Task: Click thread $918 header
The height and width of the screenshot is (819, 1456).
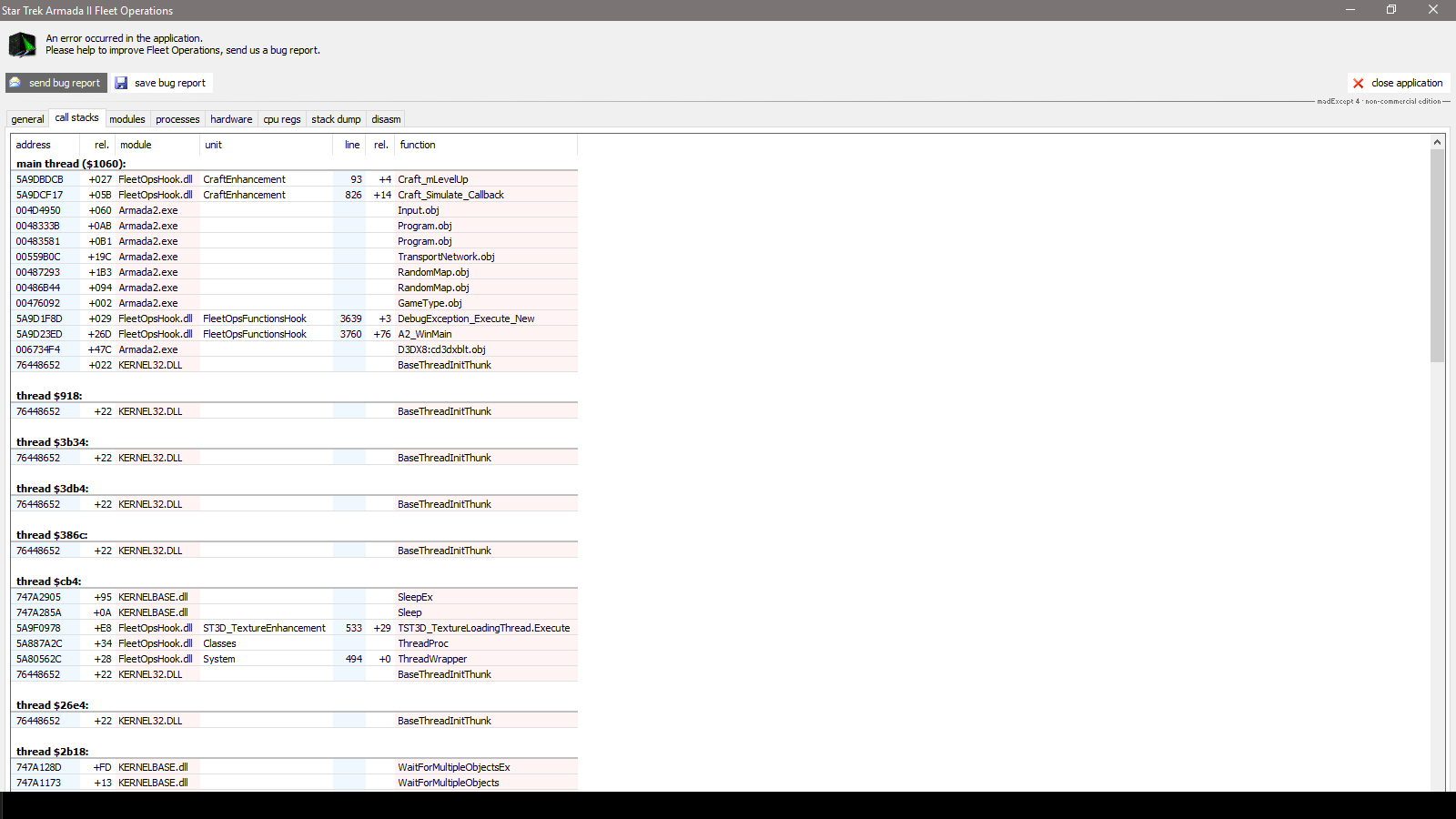Action: coord(49,396)
